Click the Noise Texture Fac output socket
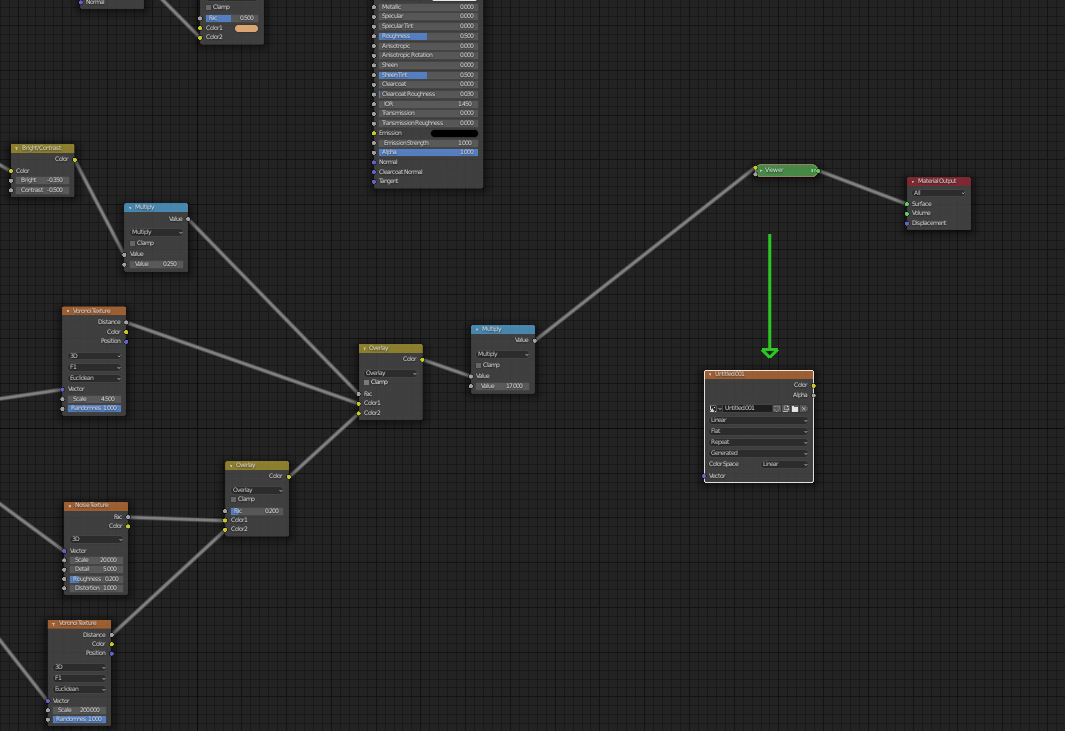This screenshot has width=1065, height=731. (128, 517)
